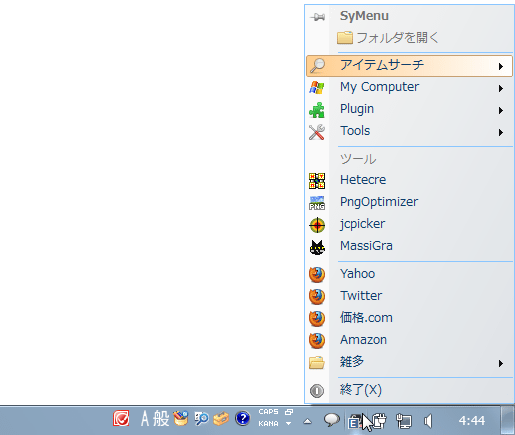This screenshot has width=515, height=435.
Task: Expand the アイテムサーチ submenu arrow
Action: coord(501,66)
